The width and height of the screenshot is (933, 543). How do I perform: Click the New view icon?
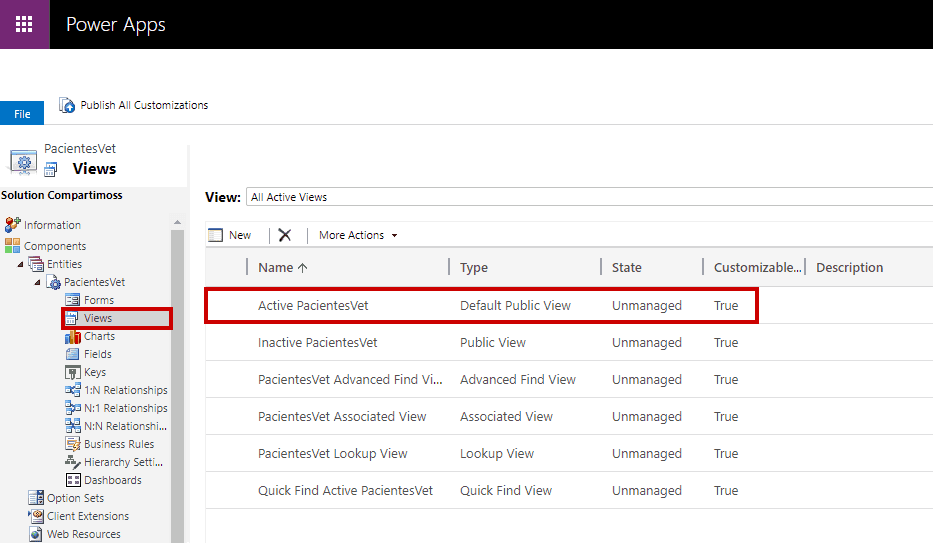[x=215, y=236]
